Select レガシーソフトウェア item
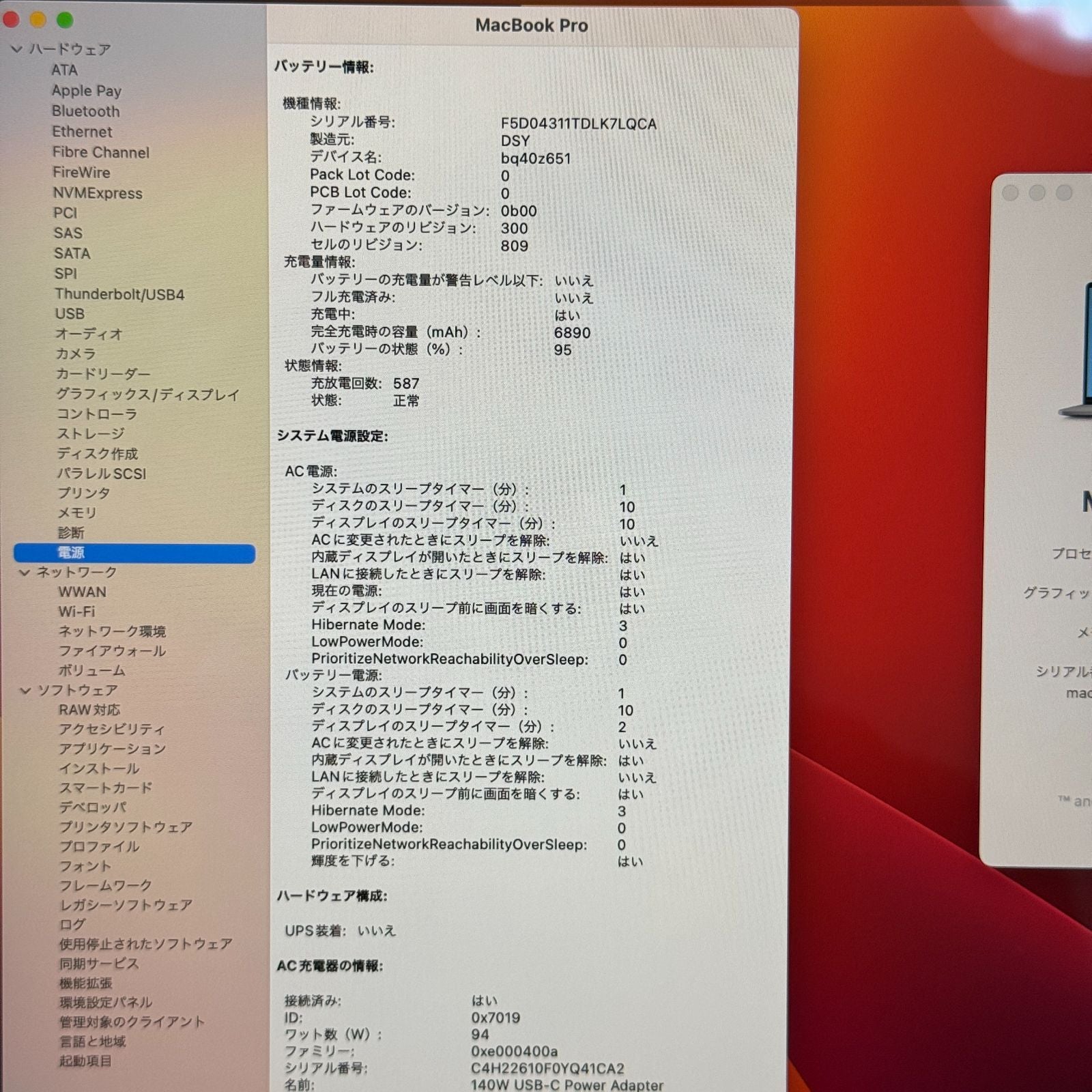Screen dimensions: 1092x1092 tap(126, 905)
